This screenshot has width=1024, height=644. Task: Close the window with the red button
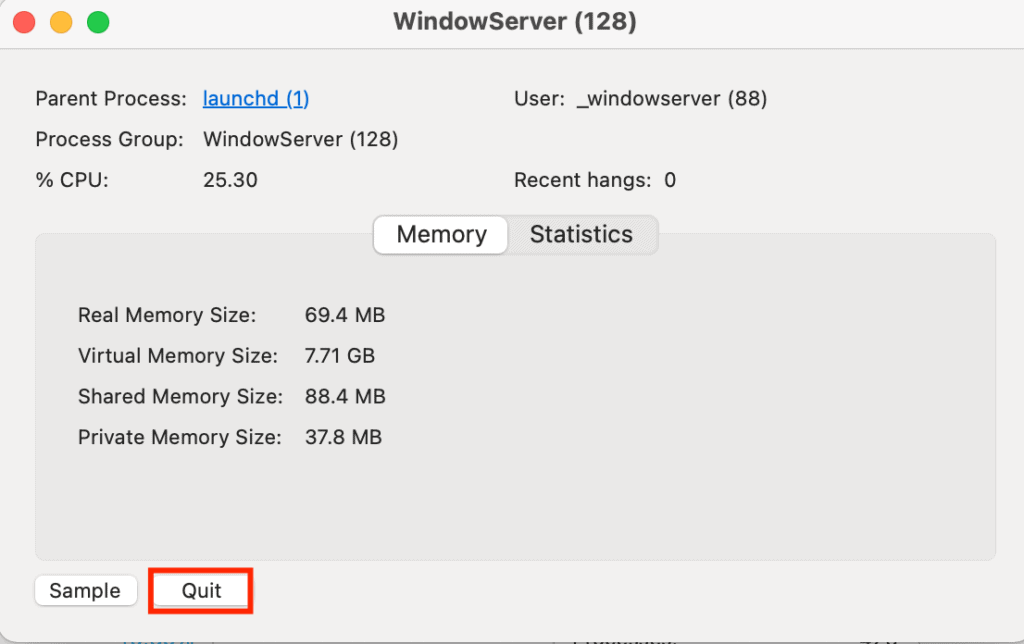click(x=24, y=22)
